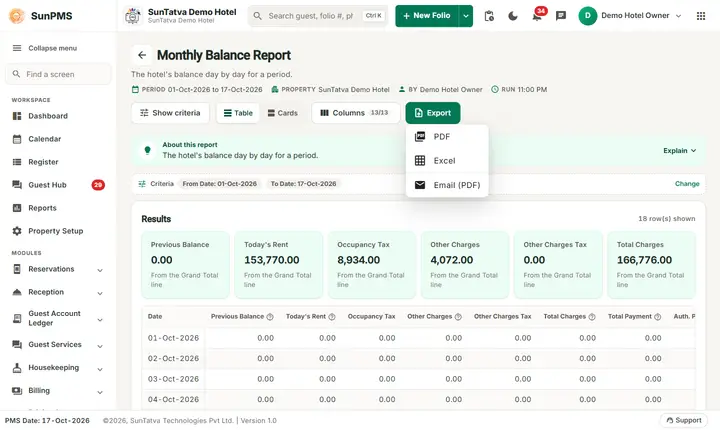This screenshot has height=430, width=720.
Task: Open the chat messages icon
Action: tap(561, 16)
